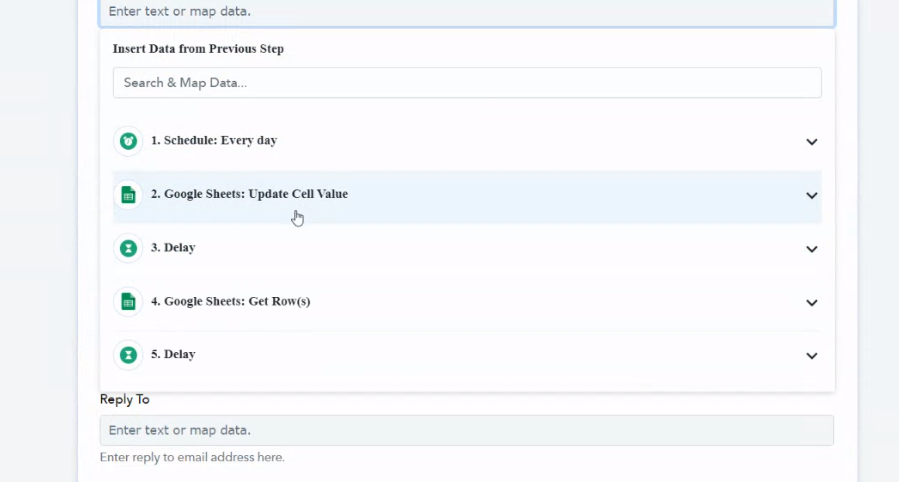The width and height of the screenshot is (899, 482).
Task: Click the hourglass icon for step 5 Delay
Action: coord(128,355)
